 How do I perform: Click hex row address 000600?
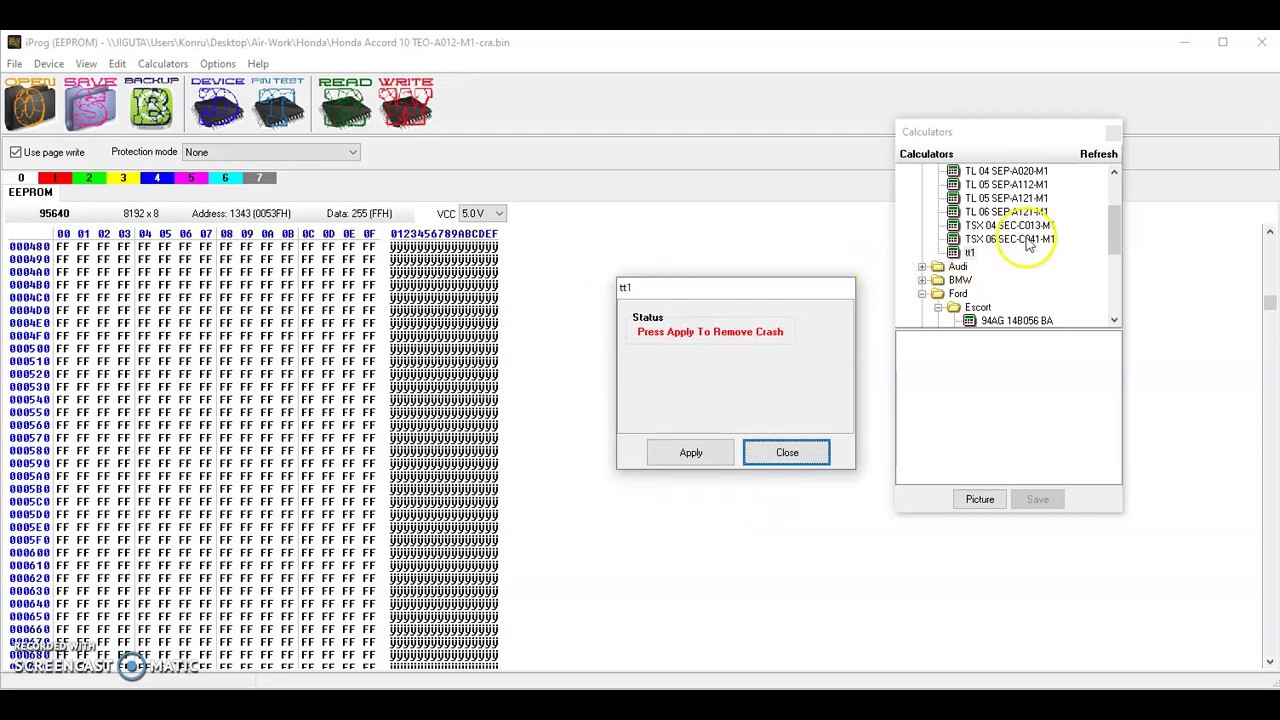(29, 553)
